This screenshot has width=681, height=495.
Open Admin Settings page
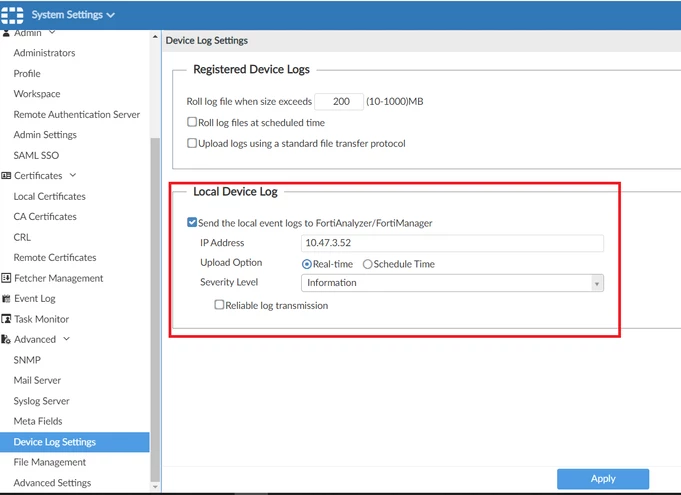(x=45, y=135)
